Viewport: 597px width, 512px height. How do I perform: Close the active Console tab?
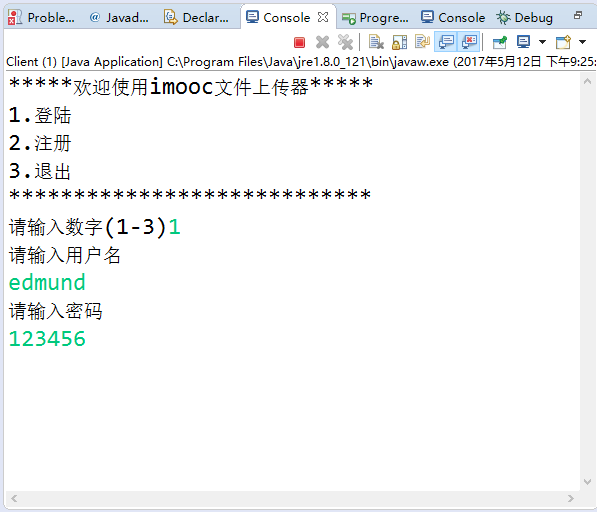[323, 17]
